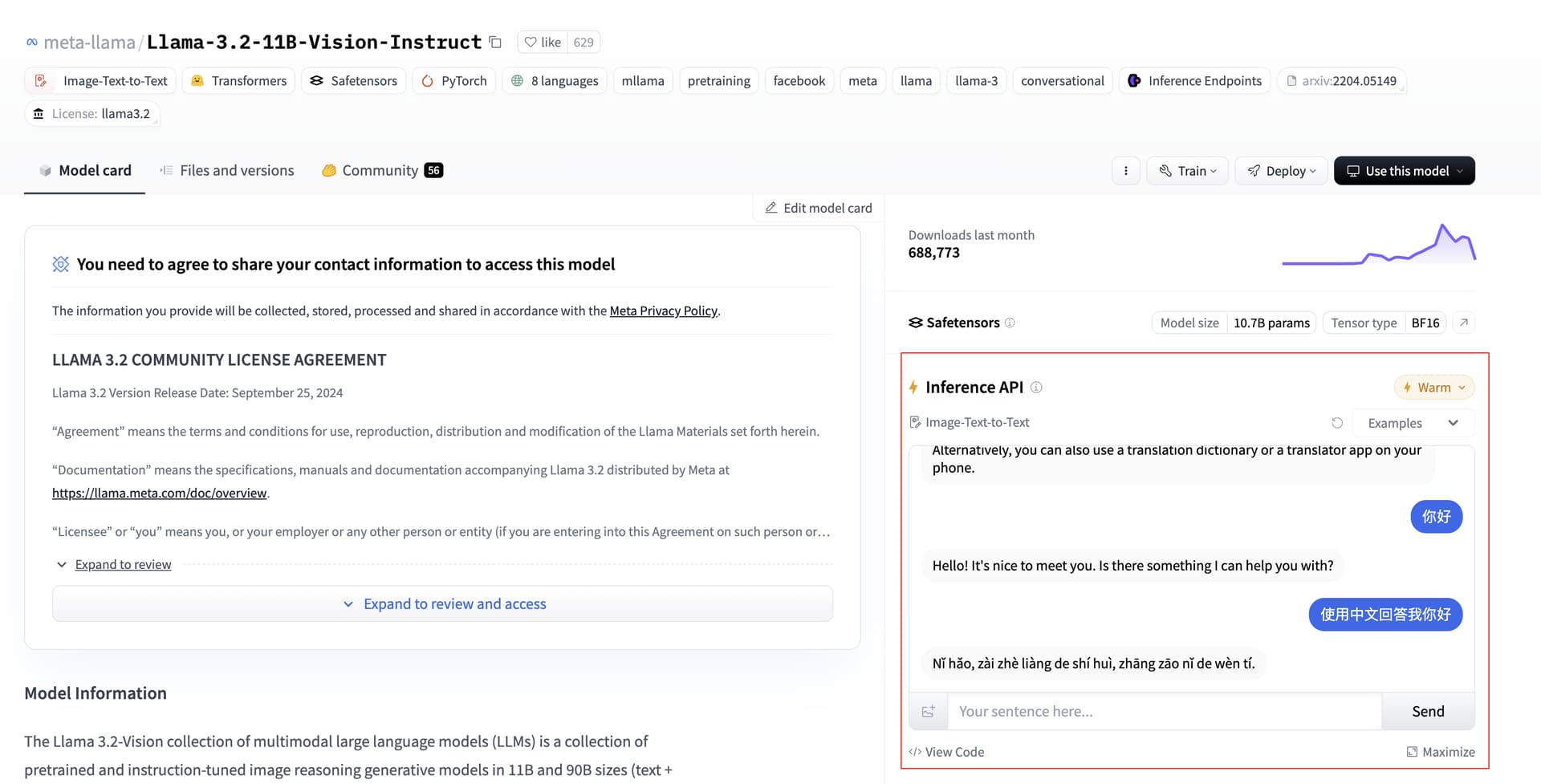The image size is (1541, 784).
Task: Switch to the Model card tab
Action: tap(85, 170)
